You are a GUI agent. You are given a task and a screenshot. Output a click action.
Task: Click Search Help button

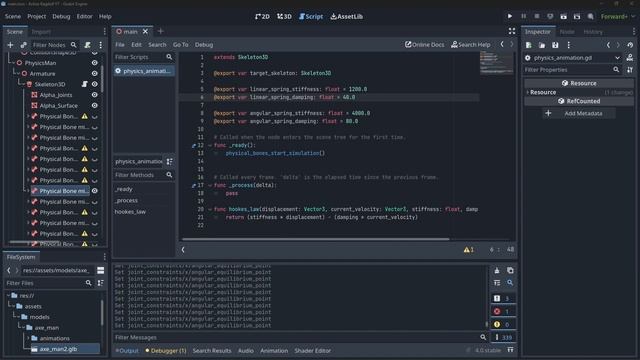(x=470, y=44)
